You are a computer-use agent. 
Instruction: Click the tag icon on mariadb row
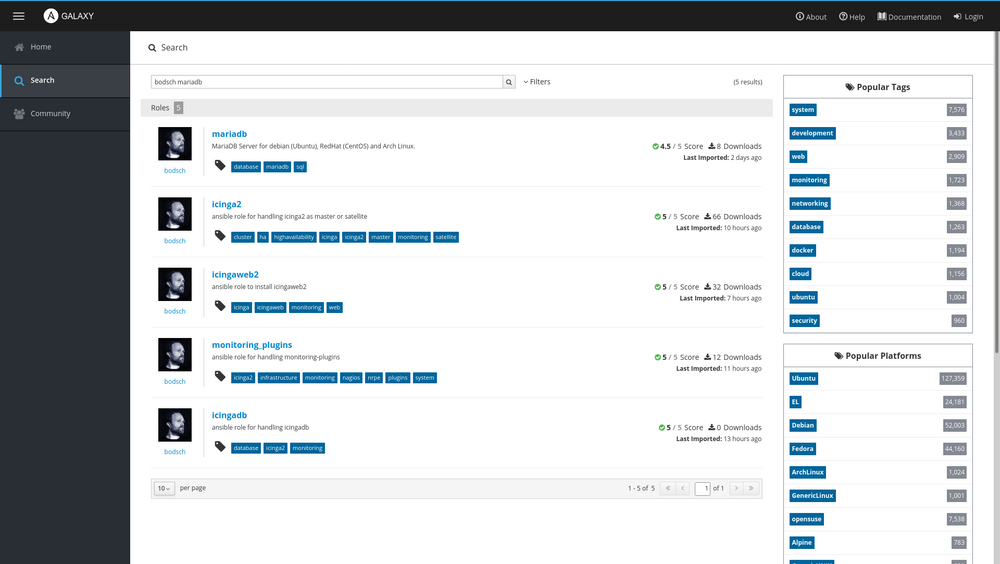click(220, 165)
